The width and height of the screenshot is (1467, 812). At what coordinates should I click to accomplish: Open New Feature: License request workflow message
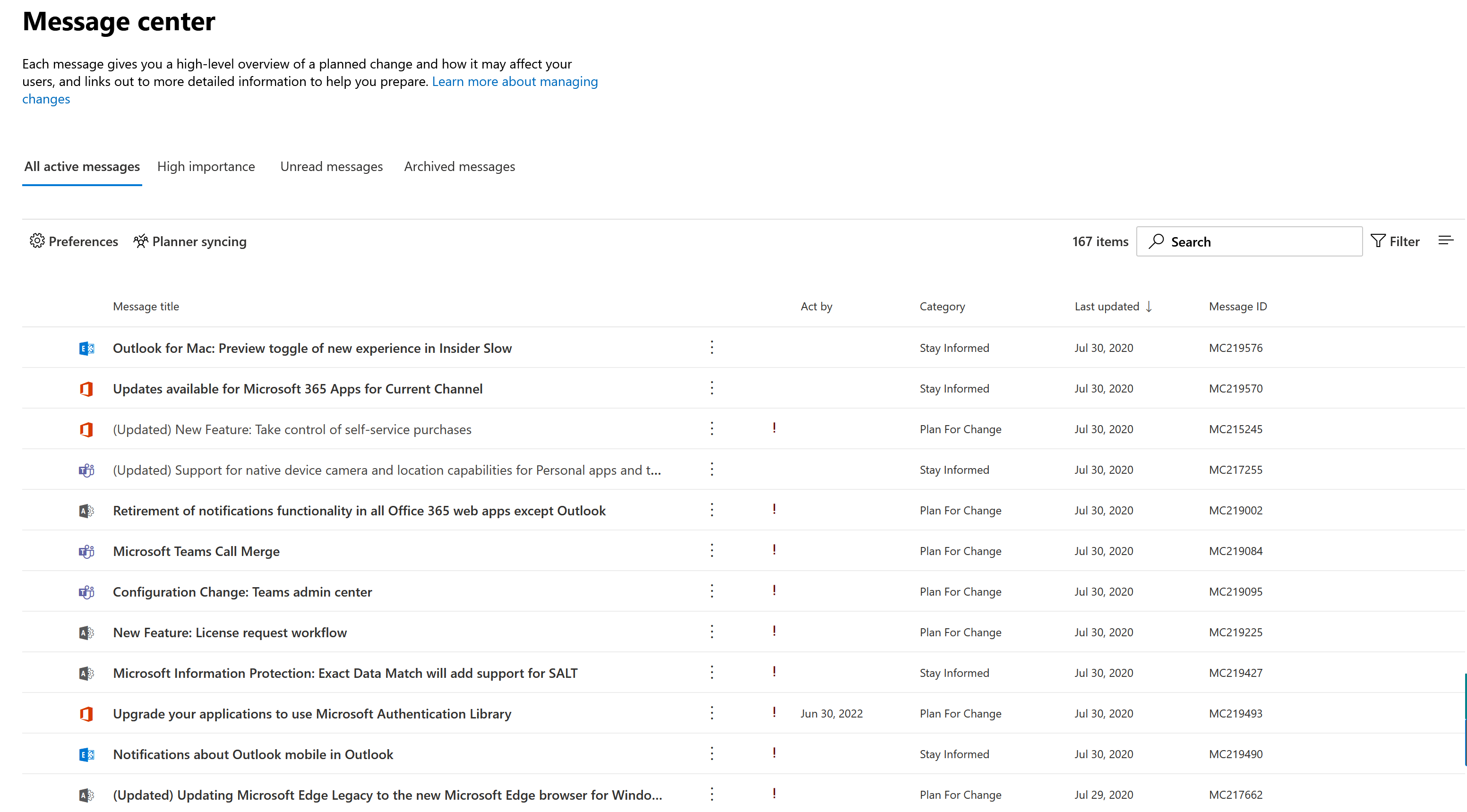[x=230, y=633]
